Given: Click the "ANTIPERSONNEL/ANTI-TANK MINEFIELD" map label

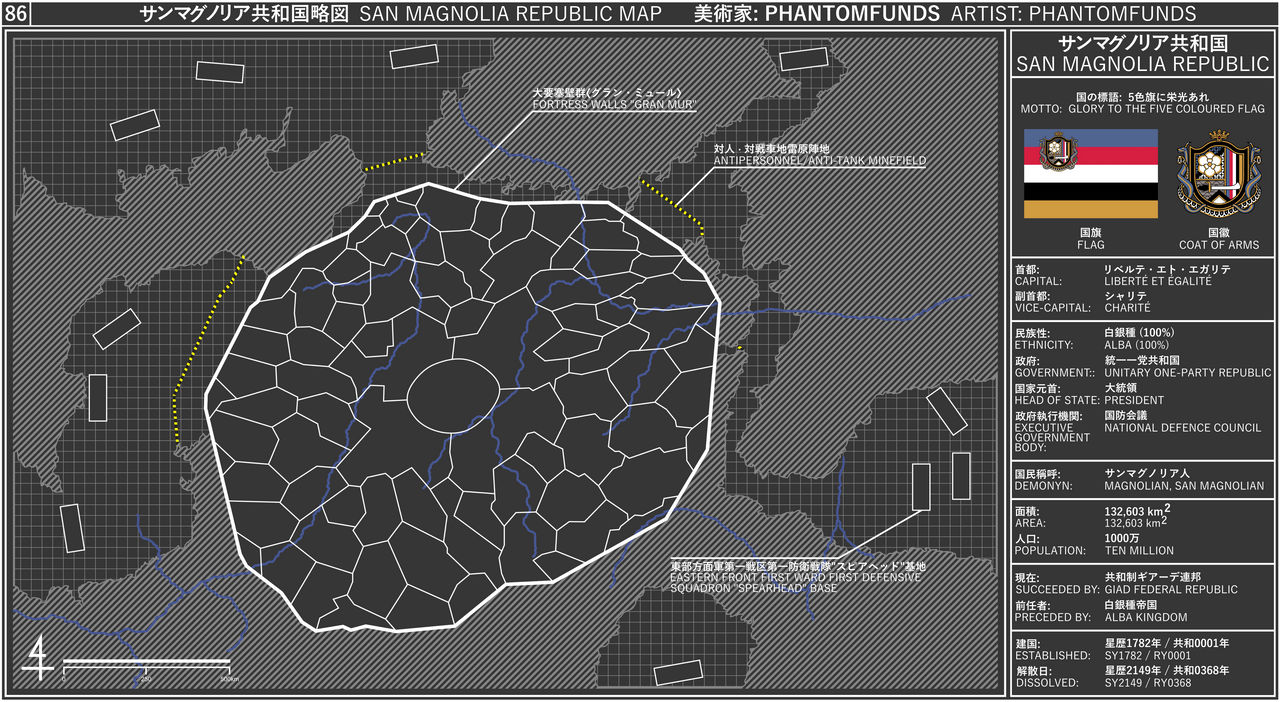Looking at the screenshot, I should pyautogui.click(x=820, y=160).
